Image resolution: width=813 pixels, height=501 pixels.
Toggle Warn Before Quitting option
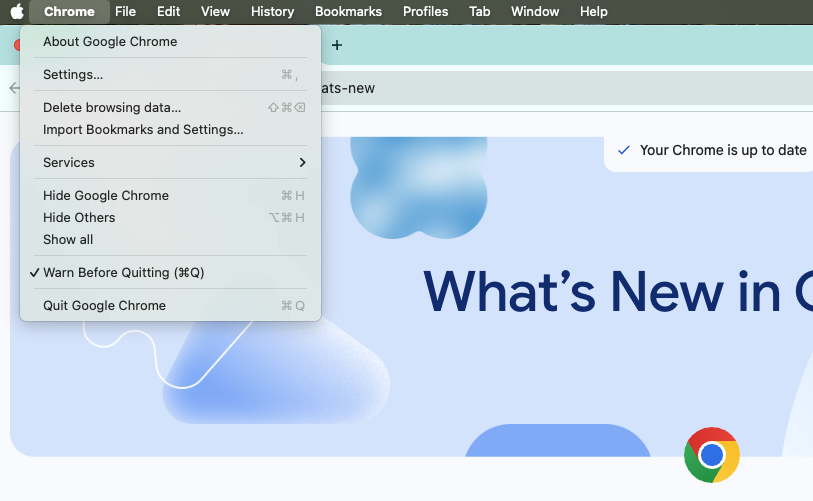(170, 272)
